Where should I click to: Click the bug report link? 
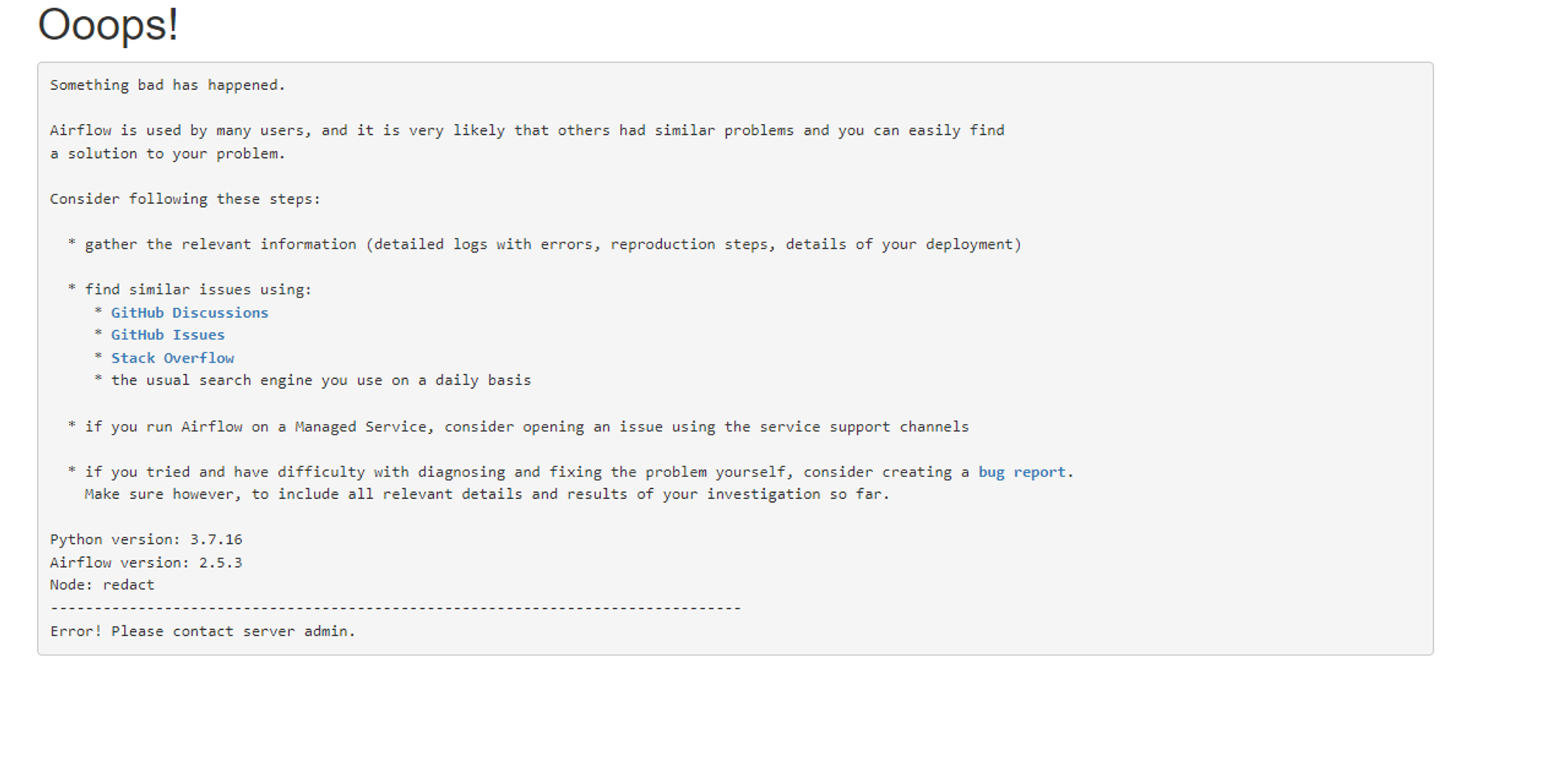pyautogui.click(x=1021, y=472)
